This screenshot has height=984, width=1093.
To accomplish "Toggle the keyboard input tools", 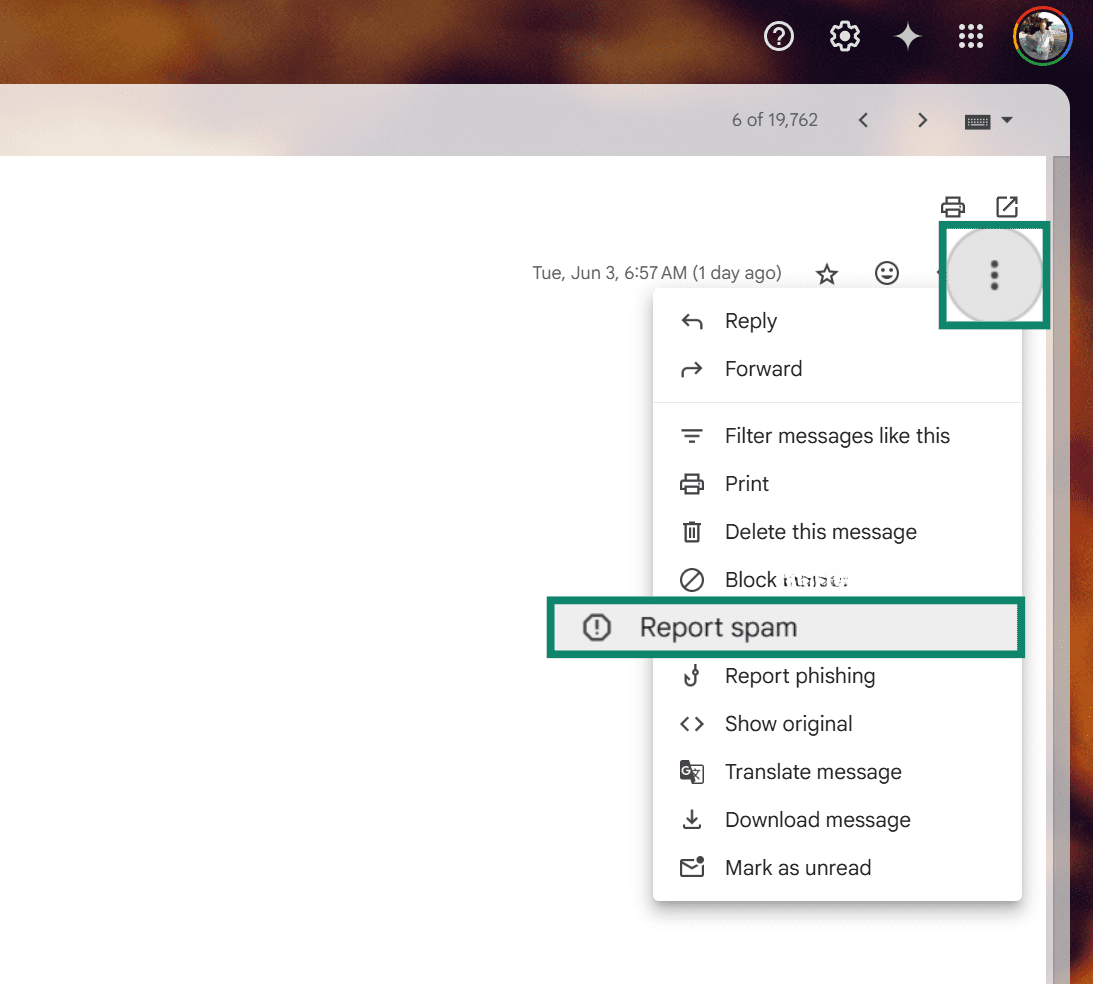I will click(976, 120).
